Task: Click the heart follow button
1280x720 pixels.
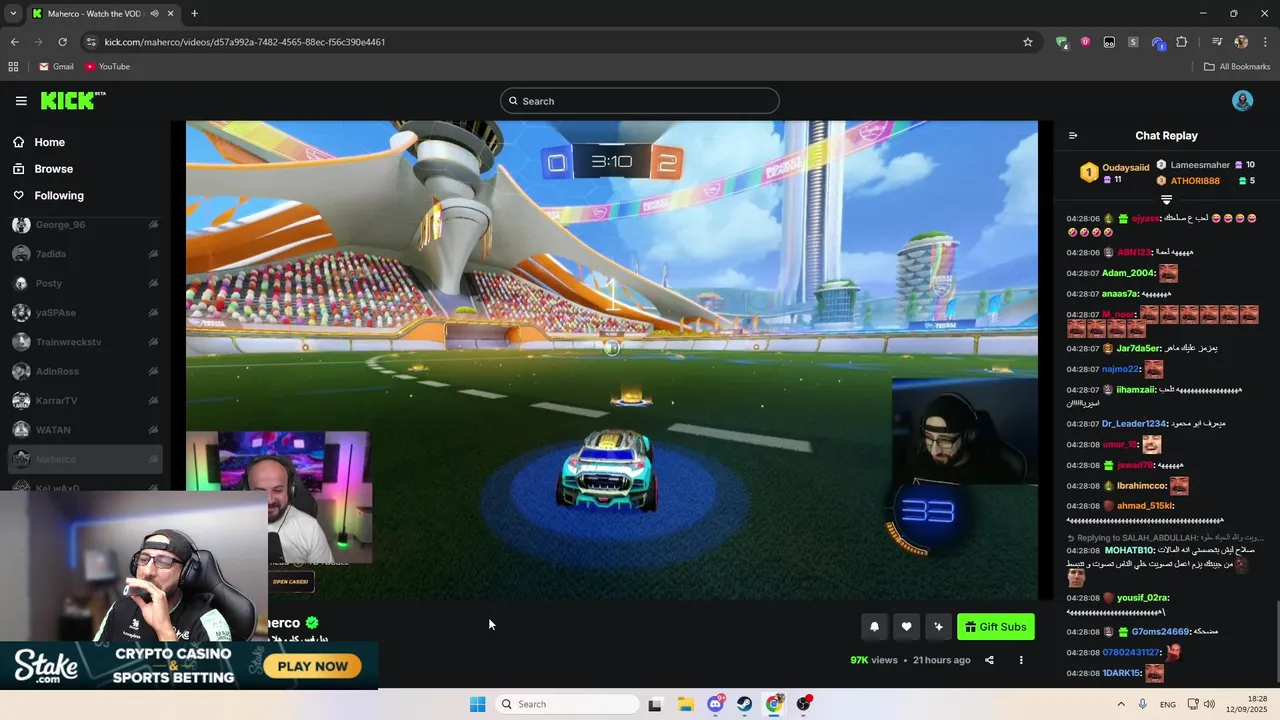Action: click(906, 627)
